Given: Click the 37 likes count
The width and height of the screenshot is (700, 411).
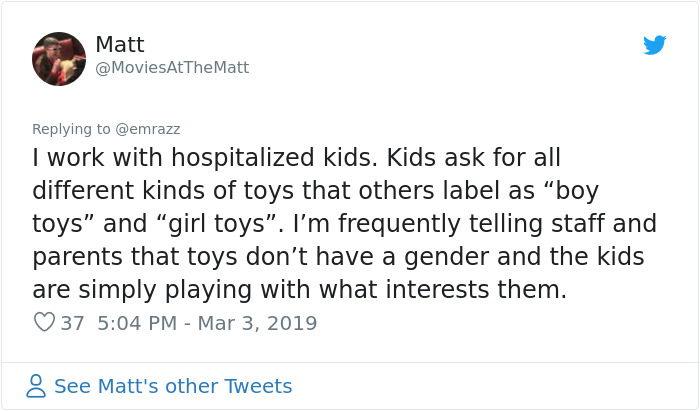Looking at the screenshot, I should 72,323.
